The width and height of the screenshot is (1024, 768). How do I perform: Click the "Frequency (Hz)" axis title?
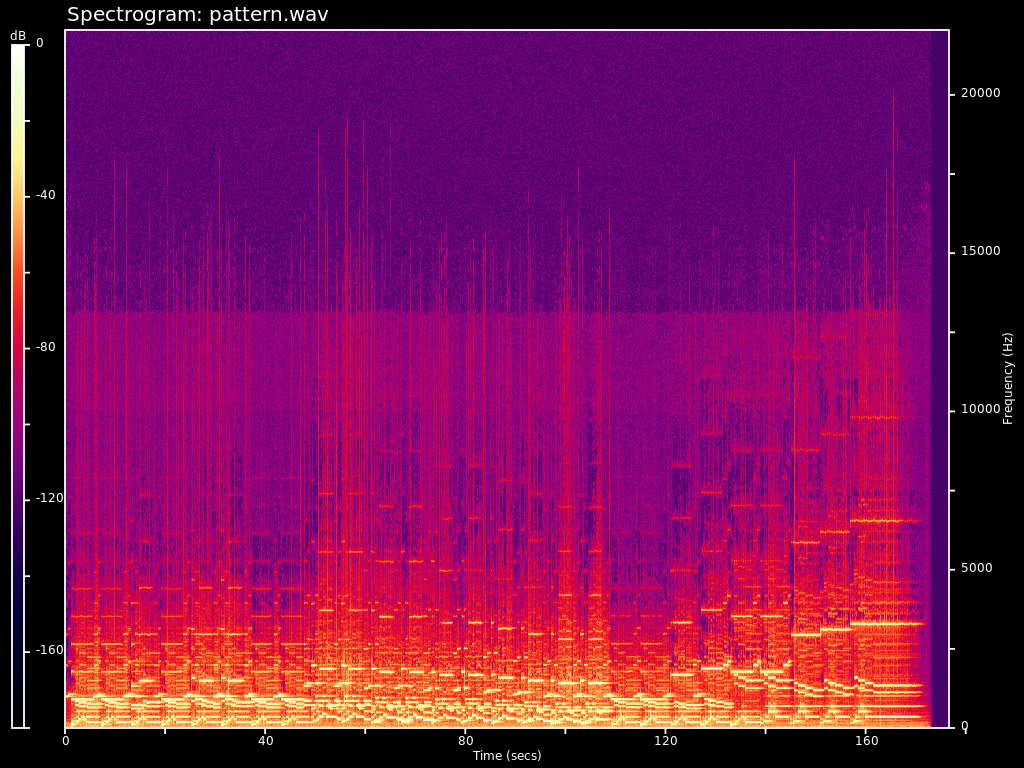point(1008,378)
